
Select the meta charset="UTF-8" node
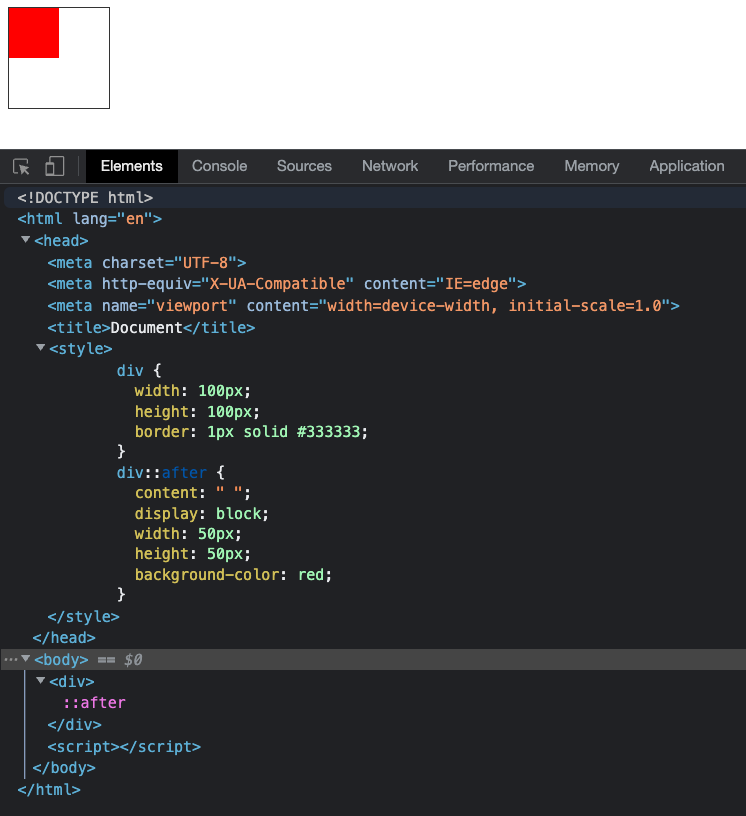pyautogui.click(x=147, y=263)
